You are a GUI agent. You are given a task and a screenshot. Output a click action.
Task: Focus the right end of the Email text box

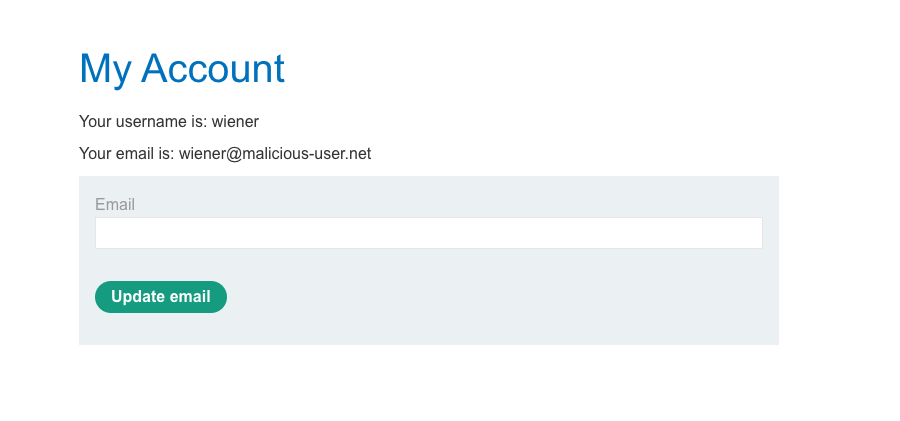(x=754, y=233)
